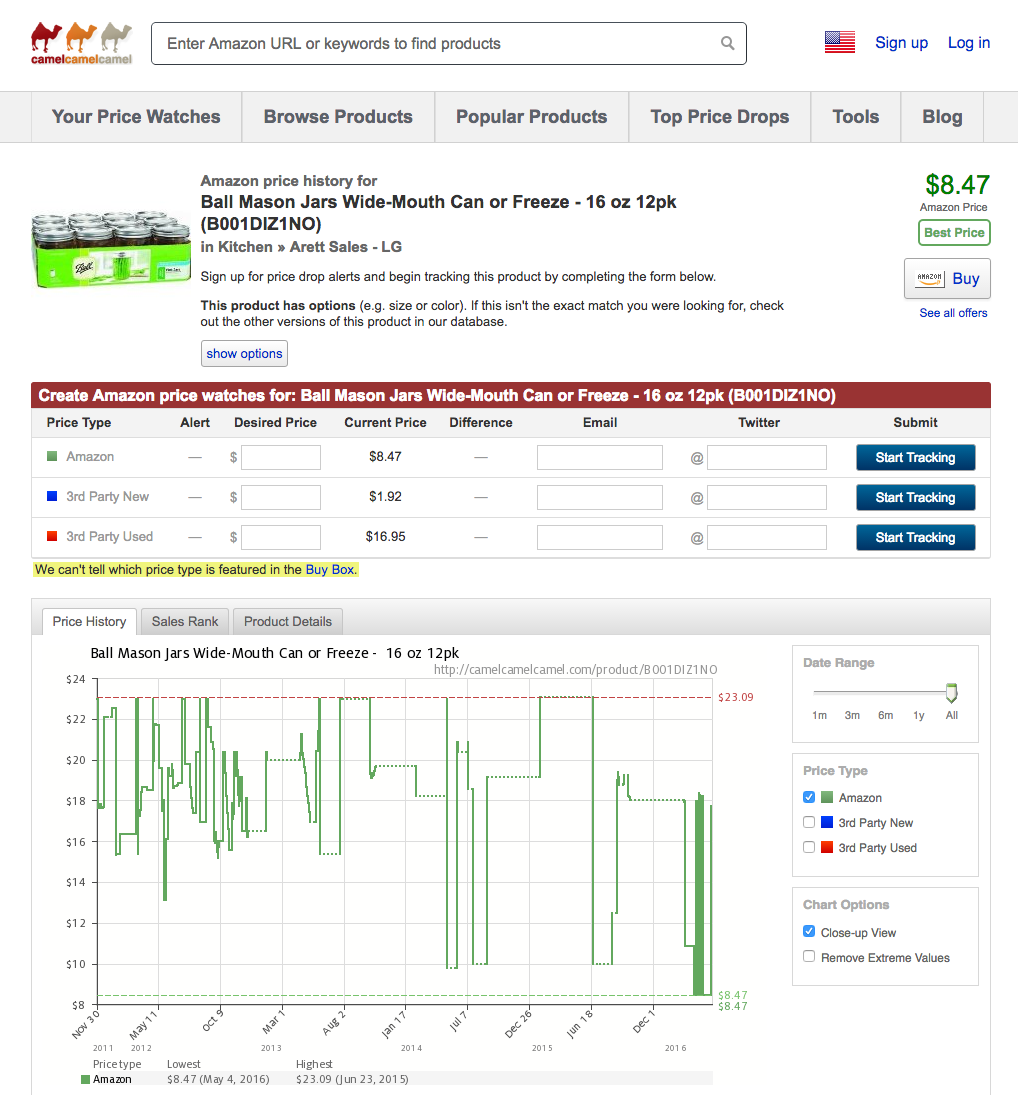The width and height of the screenshot is (1018, 1095).
Task: Click Email field for 3rd Party New
Action: (600, 497)
